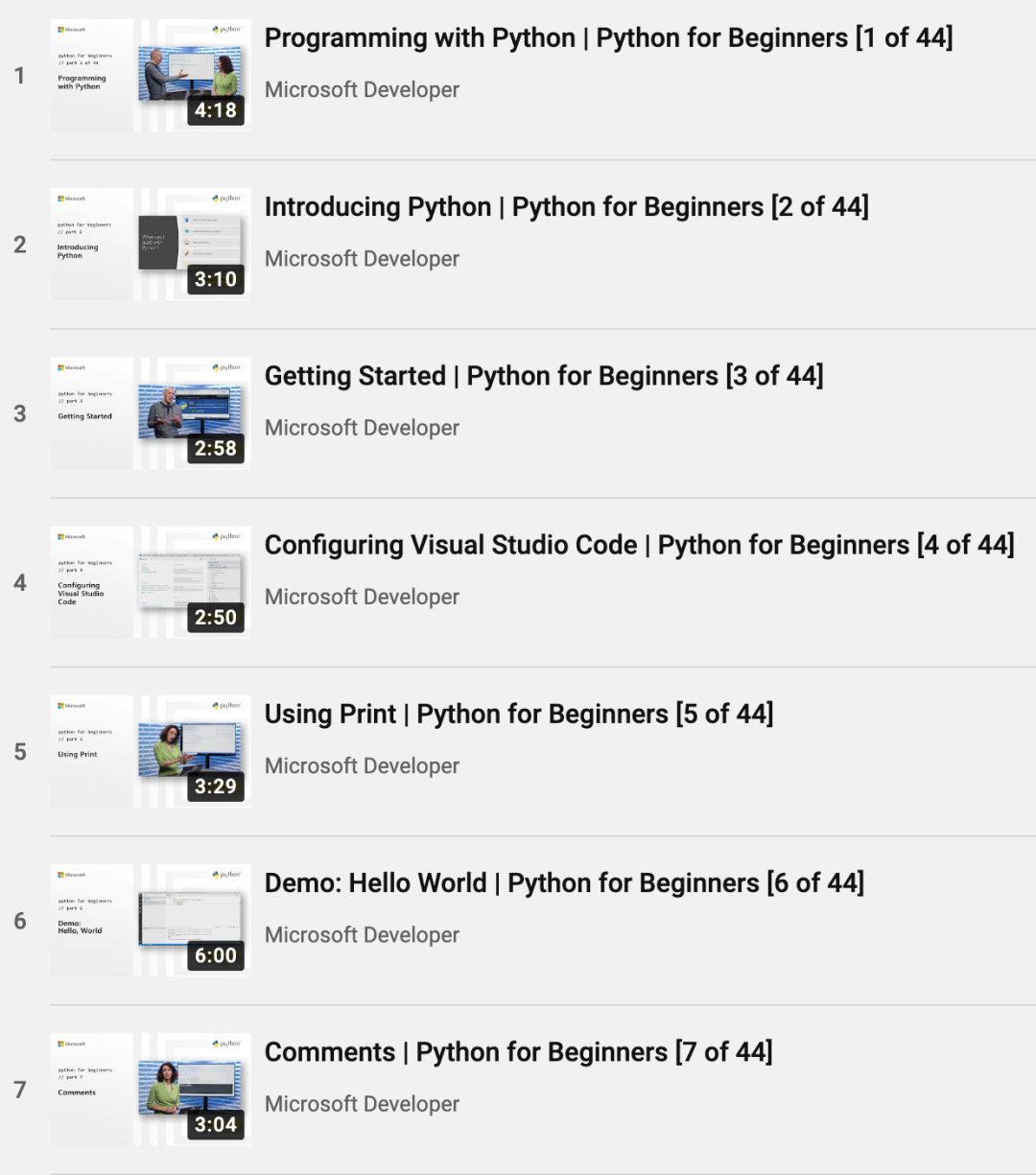
Task: Open Microsoft Developer channel under Comments
Action: click(x=362, y=1104)
